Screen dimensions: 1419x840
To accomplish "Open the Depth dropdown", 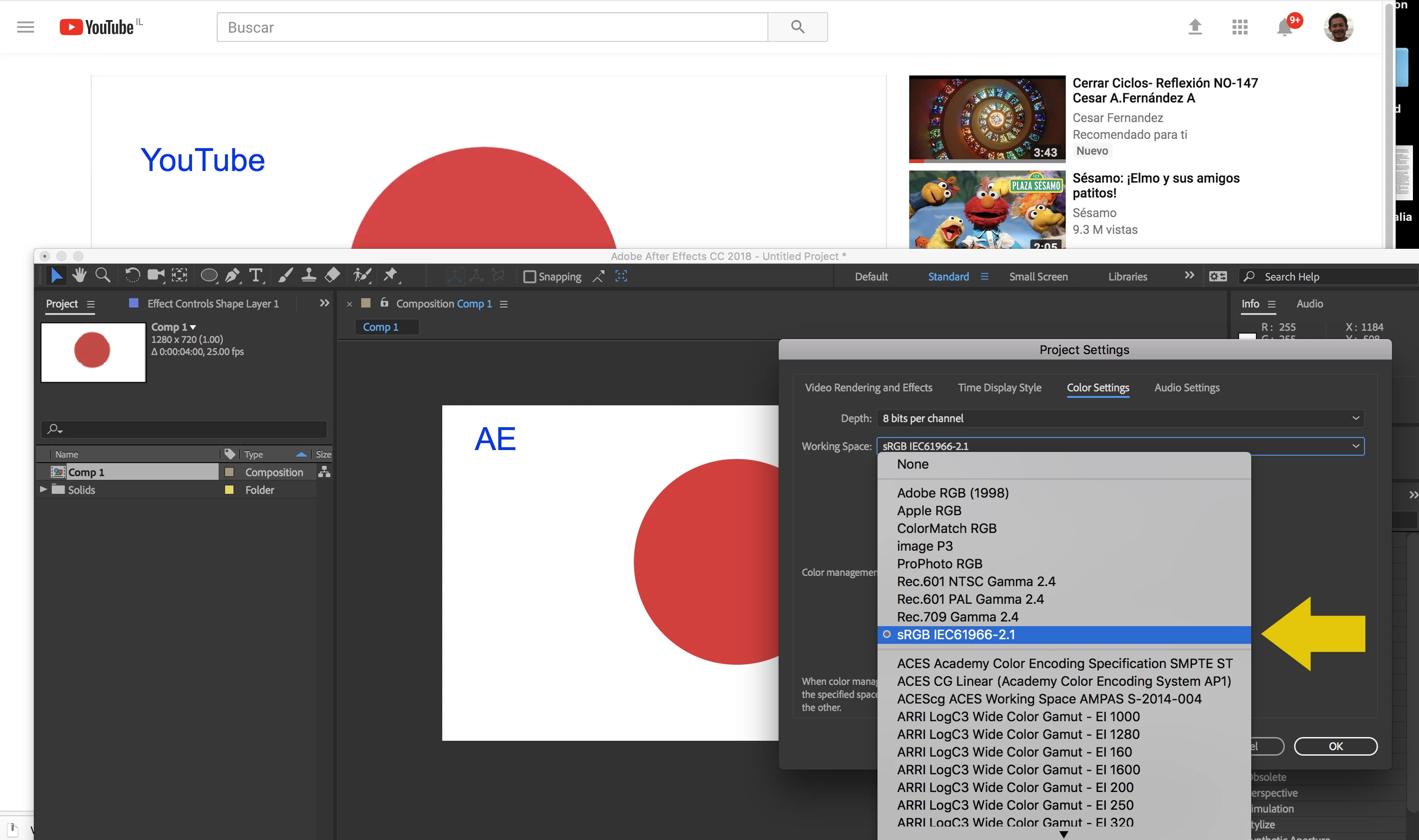I will (x=1119, y=418).
